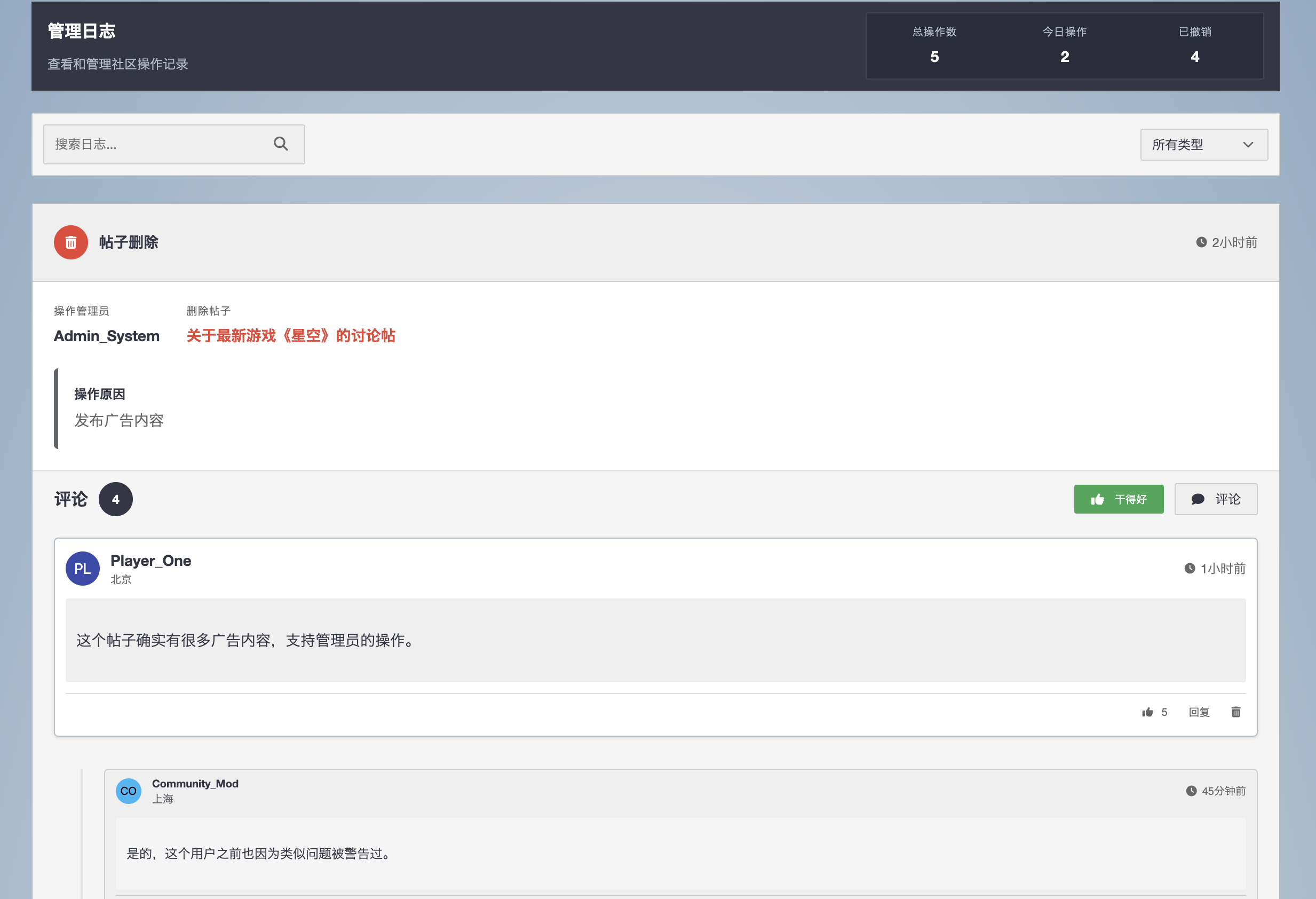The image size is (1316, 899).
Task: Click the red trash icon beside 帖子删除
Action: point(71,242)
